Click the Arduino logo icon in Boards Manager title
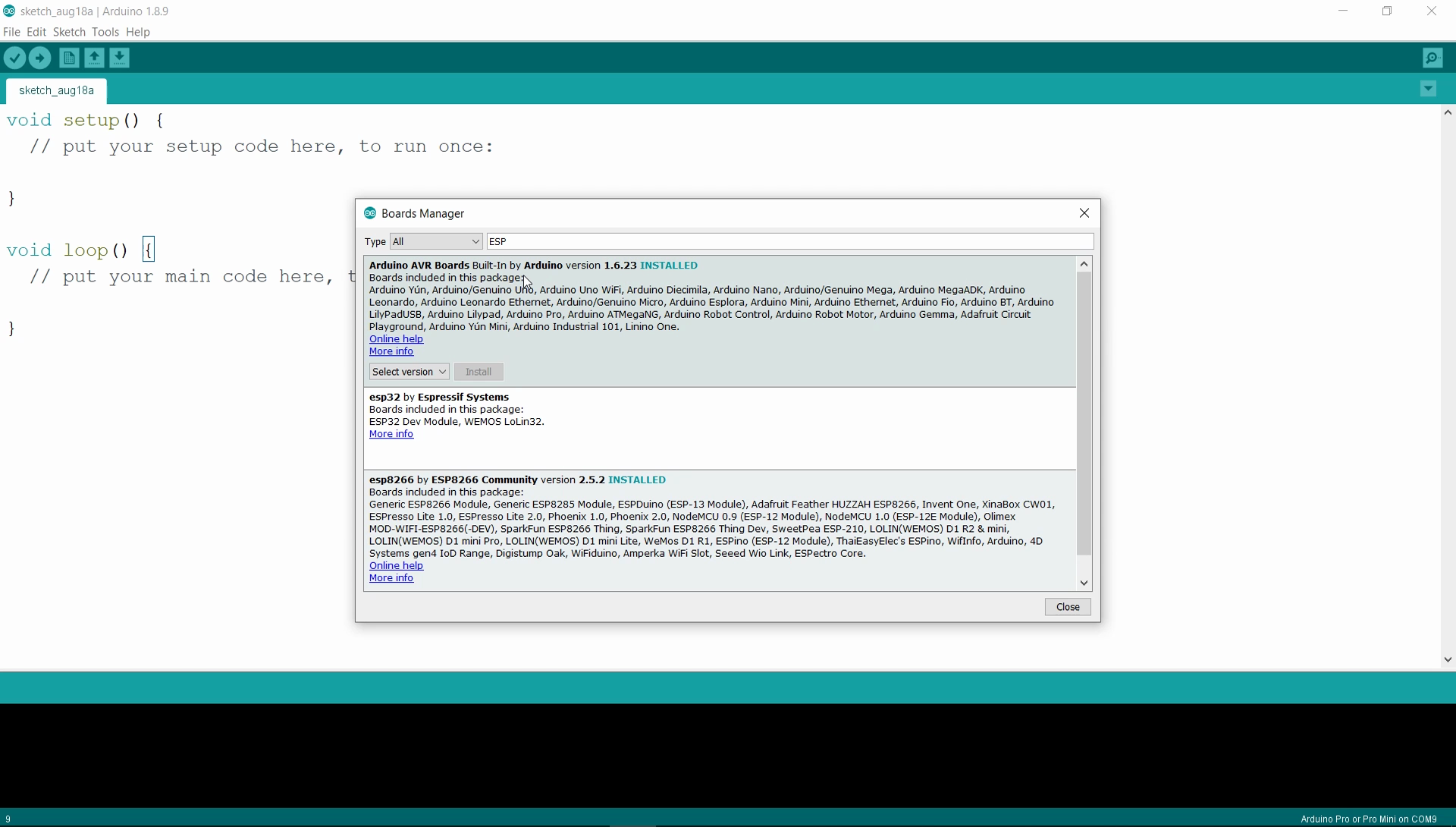This screenshot has width=1456, height=827. click(370, 213)
